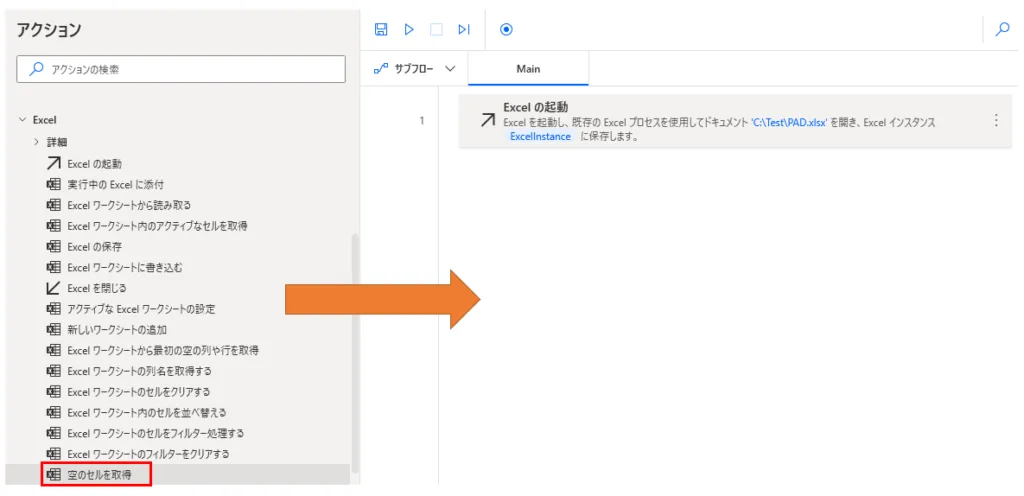Select 新しいワークシートの追加 action

point(116,330)
